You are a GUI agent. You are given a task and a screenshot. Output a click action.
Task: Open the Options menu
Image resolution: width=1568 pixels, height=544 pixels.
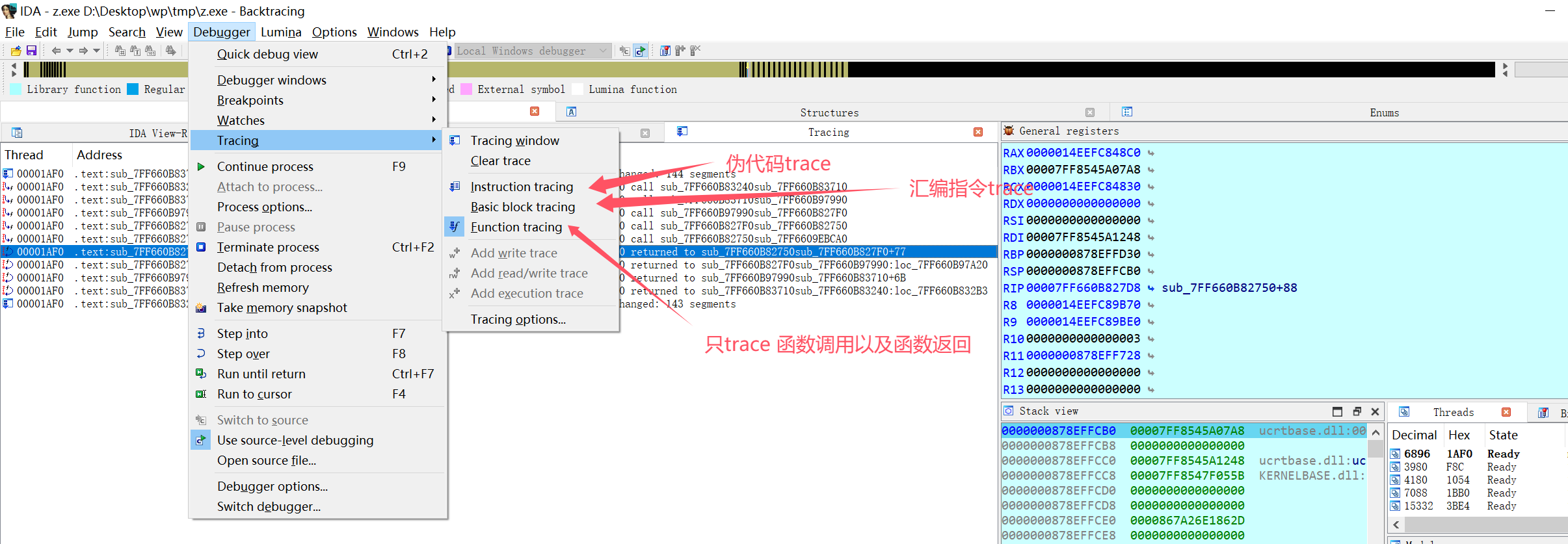(x=334, y=32)
